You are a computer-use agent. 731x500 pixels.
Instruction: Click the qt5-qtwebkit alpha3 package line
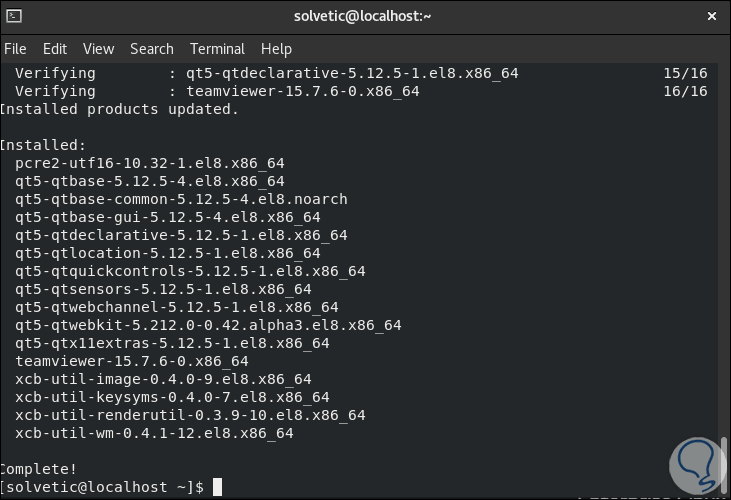(208, 325)
